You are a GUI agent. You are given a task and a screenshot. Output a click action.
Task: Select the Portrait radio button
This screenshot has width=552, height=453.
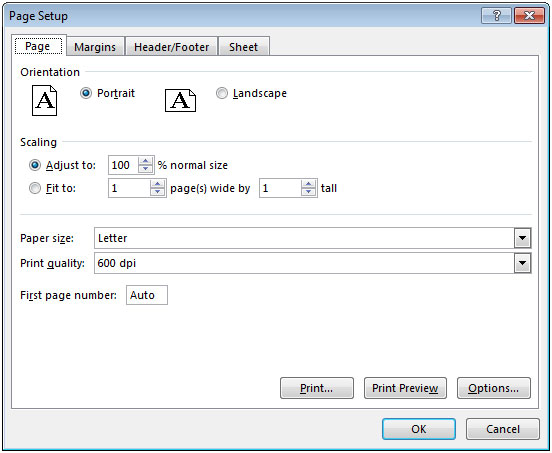click(86, 93)
